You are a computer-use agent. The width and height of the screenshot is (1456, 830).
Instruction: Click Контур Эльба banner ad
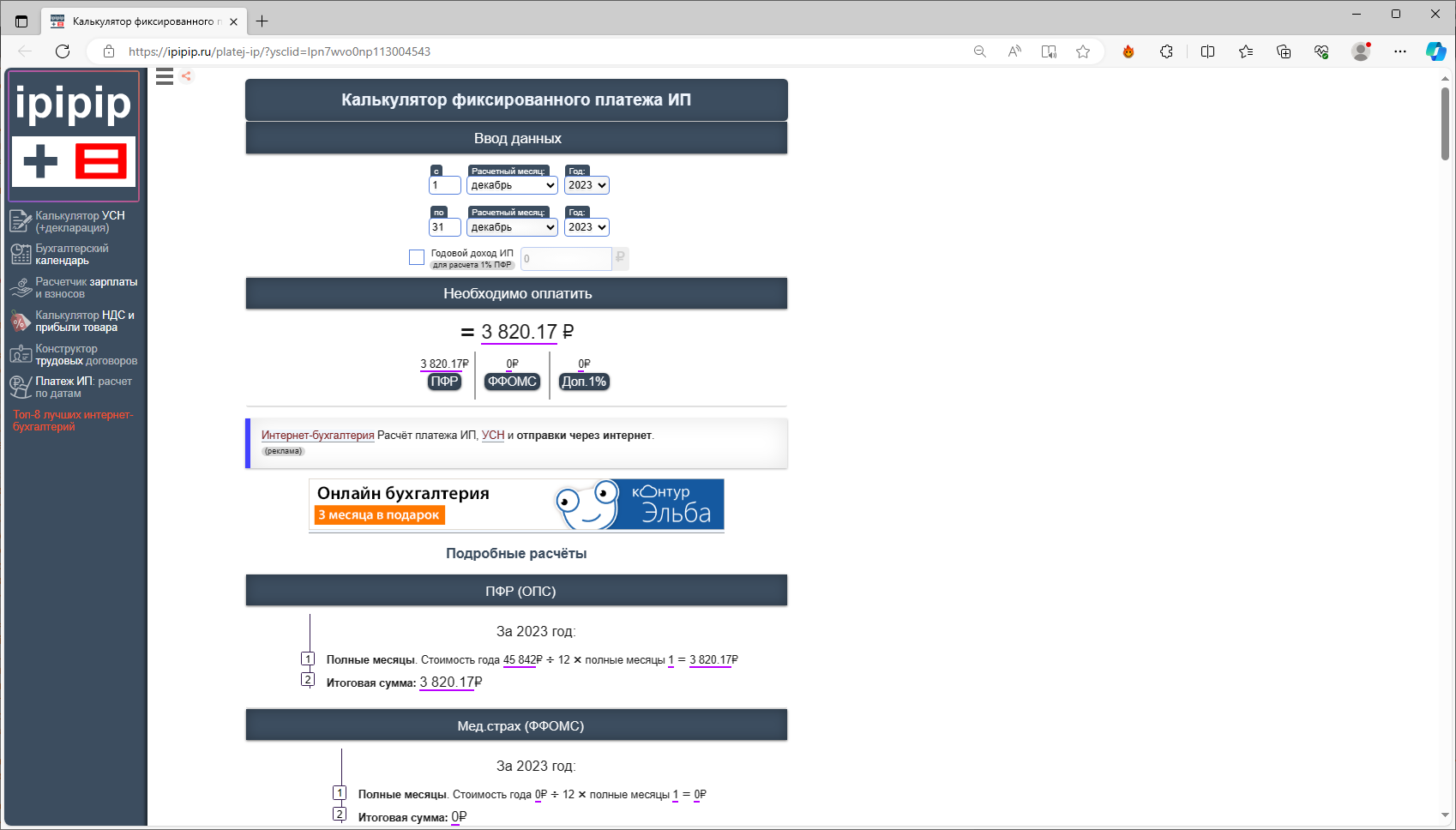[x=516, y=505]
